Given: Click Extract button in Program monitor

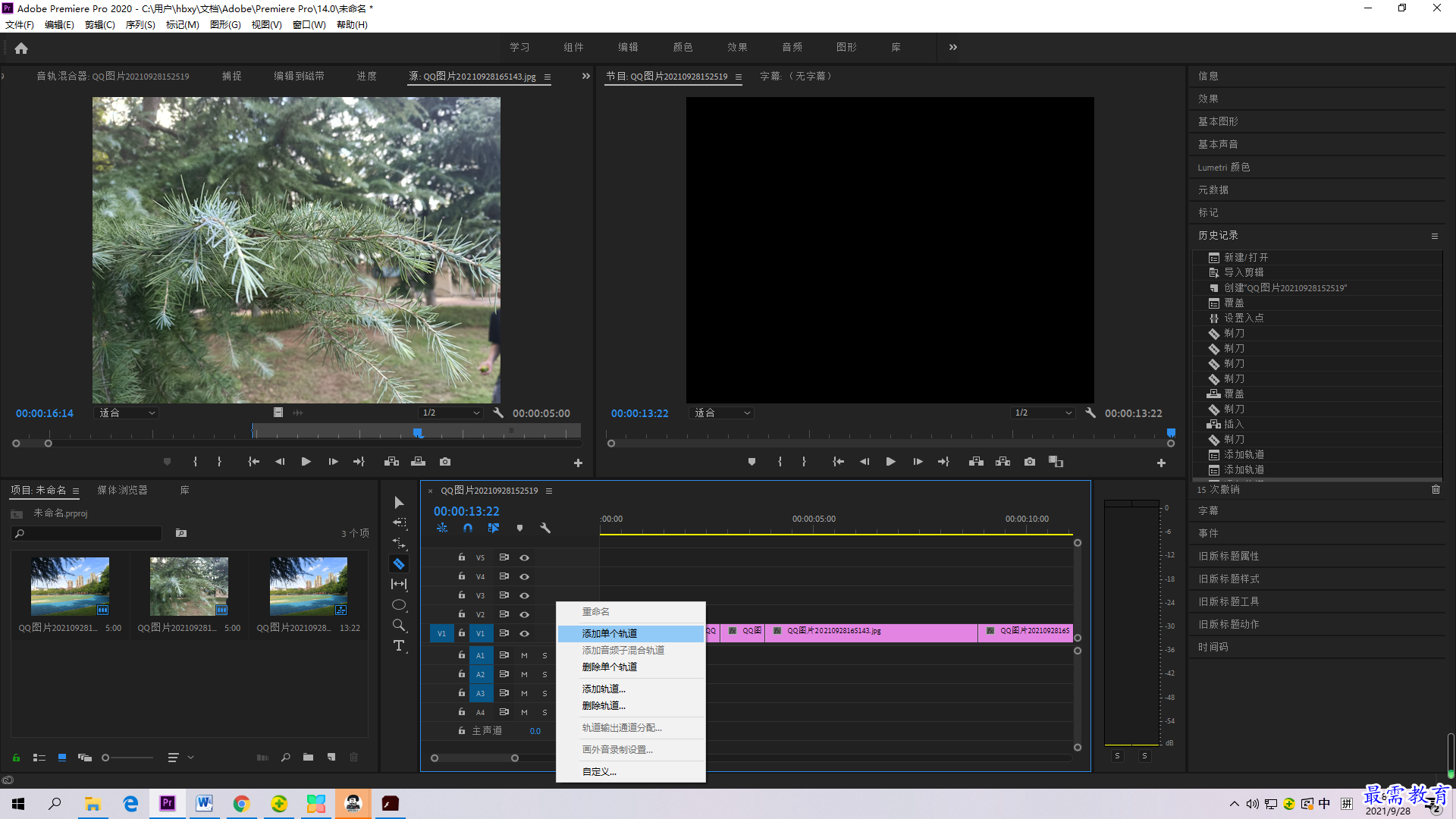Looking at the screenshot, I should pos(1003,462).
